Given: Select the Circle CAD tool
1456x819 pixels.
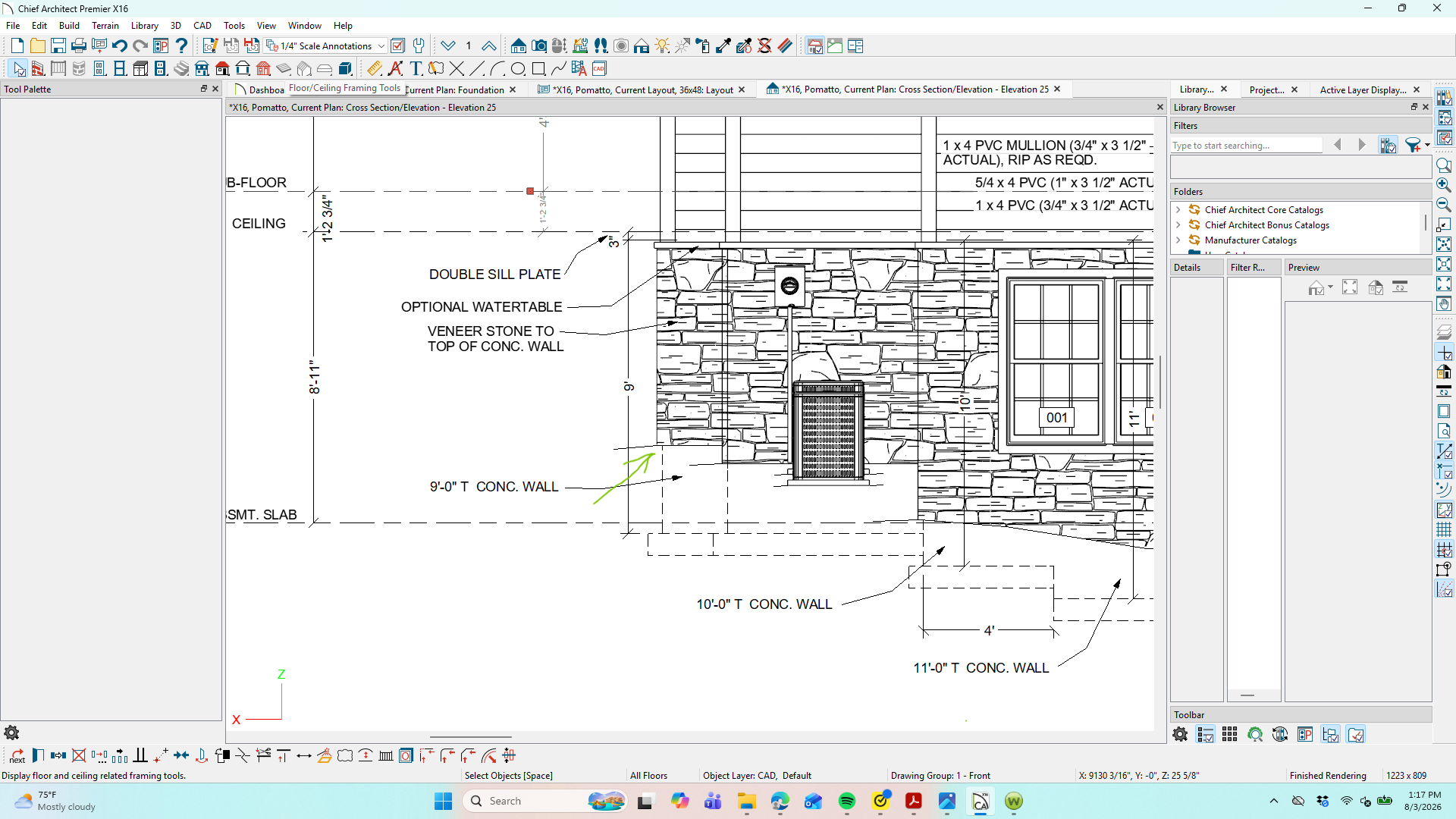Looking at the screenshot, I should [x=518, y=69].
